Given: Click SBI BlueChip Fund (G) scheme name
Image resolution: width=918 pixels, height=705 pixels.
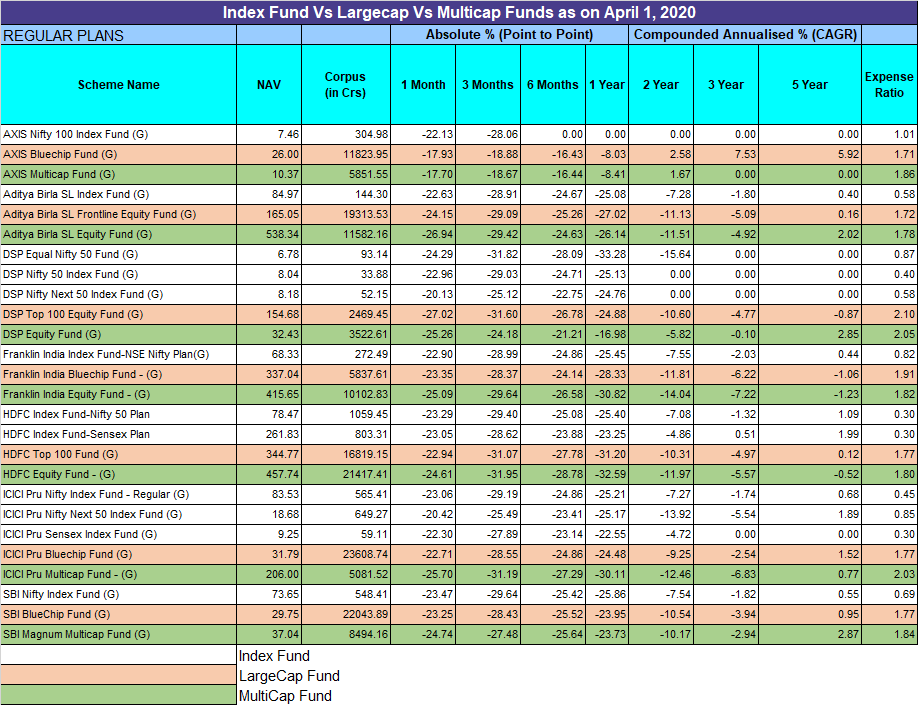Looking at the screenshot, I should point(56,614).
